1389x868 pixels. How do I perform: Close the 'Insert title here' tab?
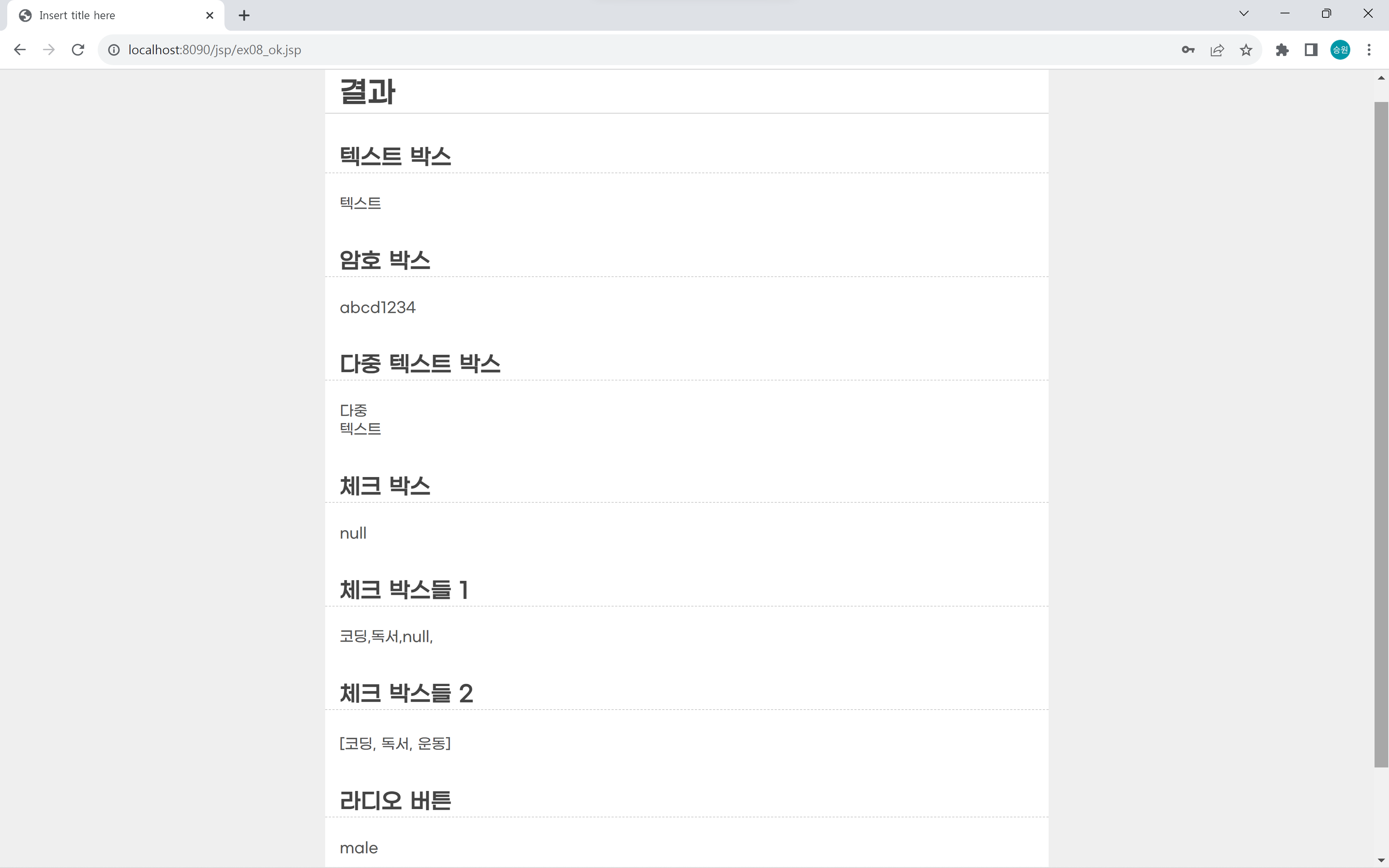click(209, 16)
